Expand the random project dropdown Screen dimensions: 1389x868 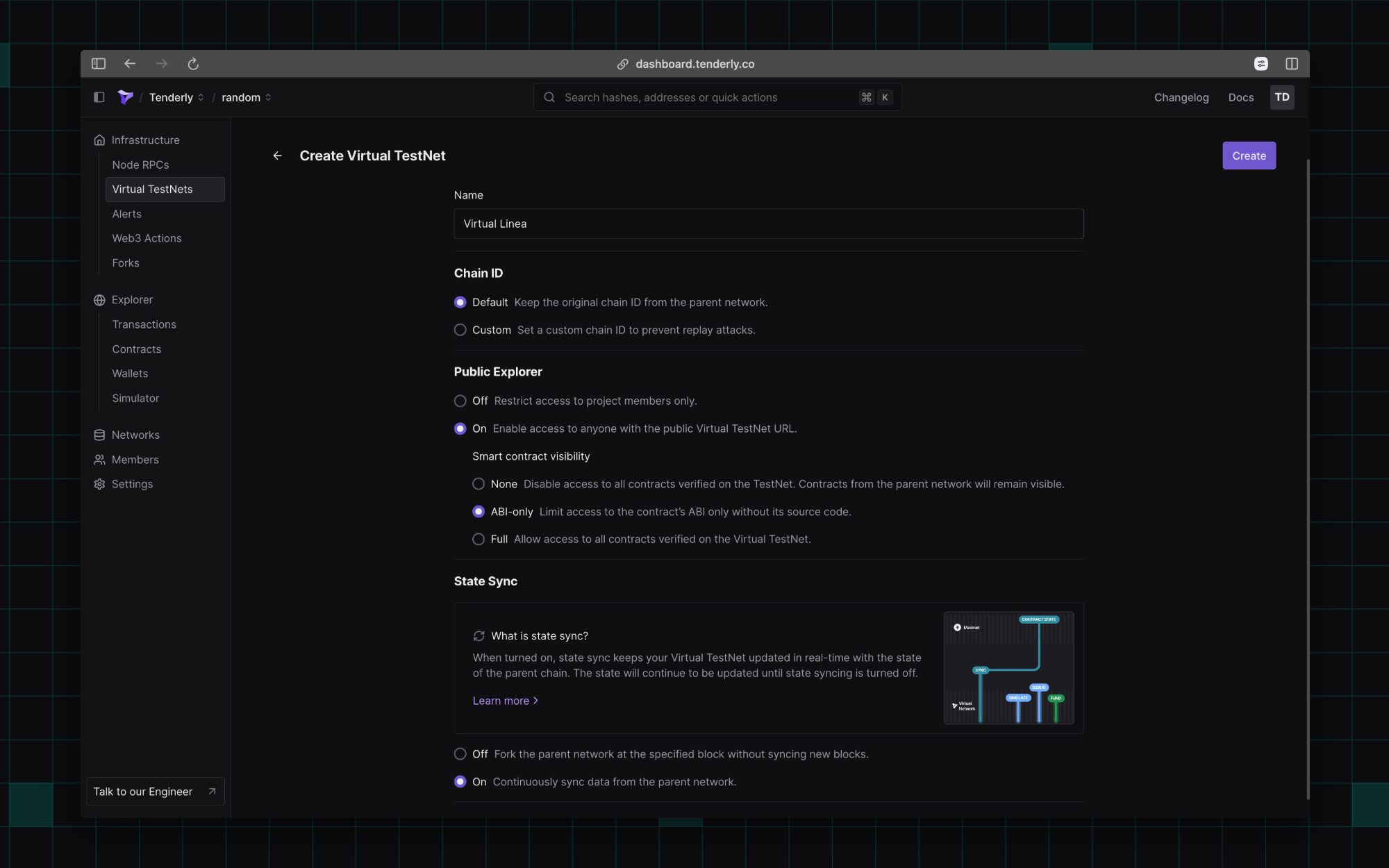tap(245, 97)
